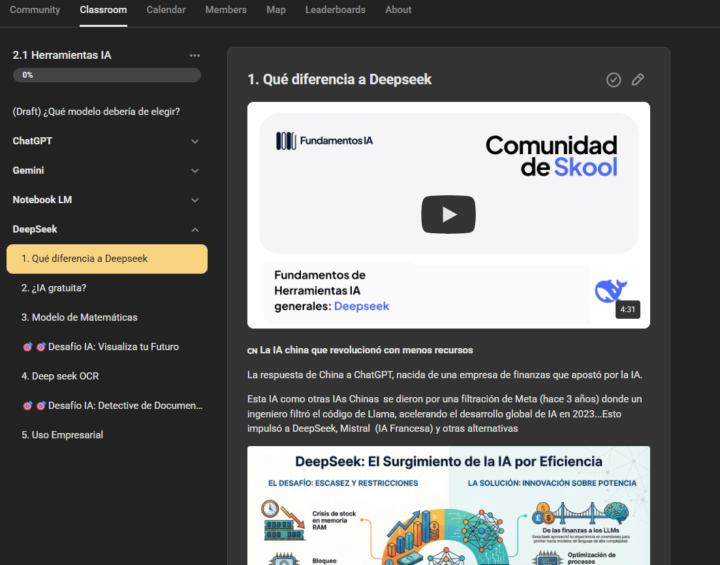
Task: Click the 2.1 Herramientas IA course title
Action: 62,55
